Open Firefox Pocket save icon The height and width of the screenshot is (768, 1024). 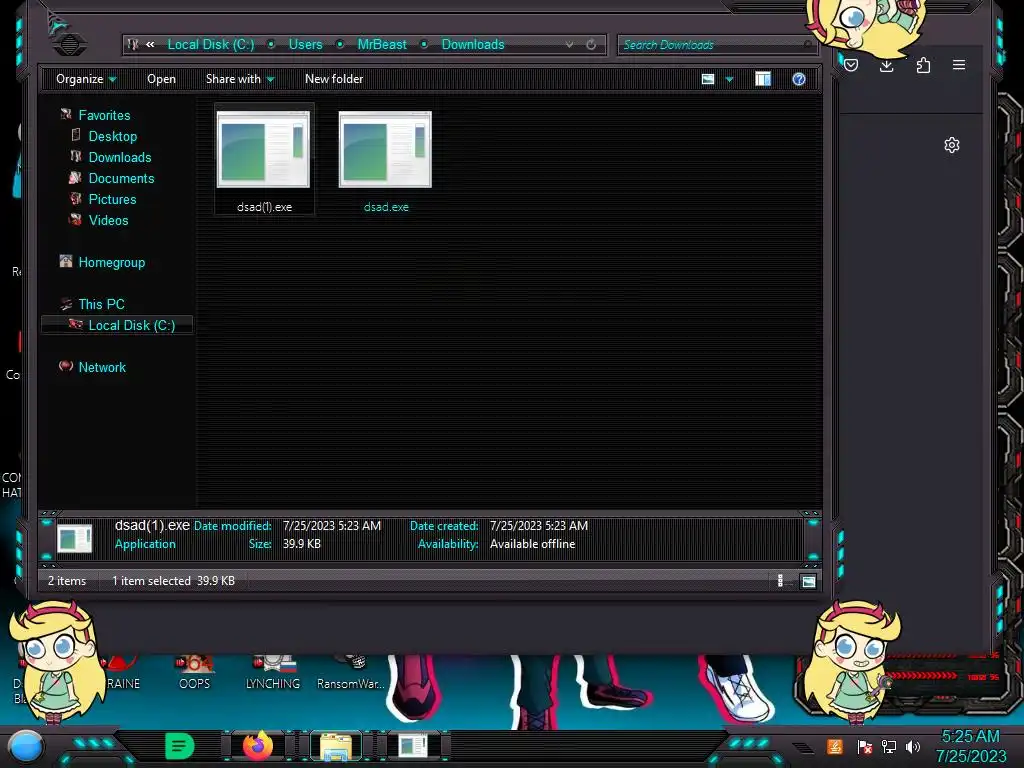[x=851, y=65]
